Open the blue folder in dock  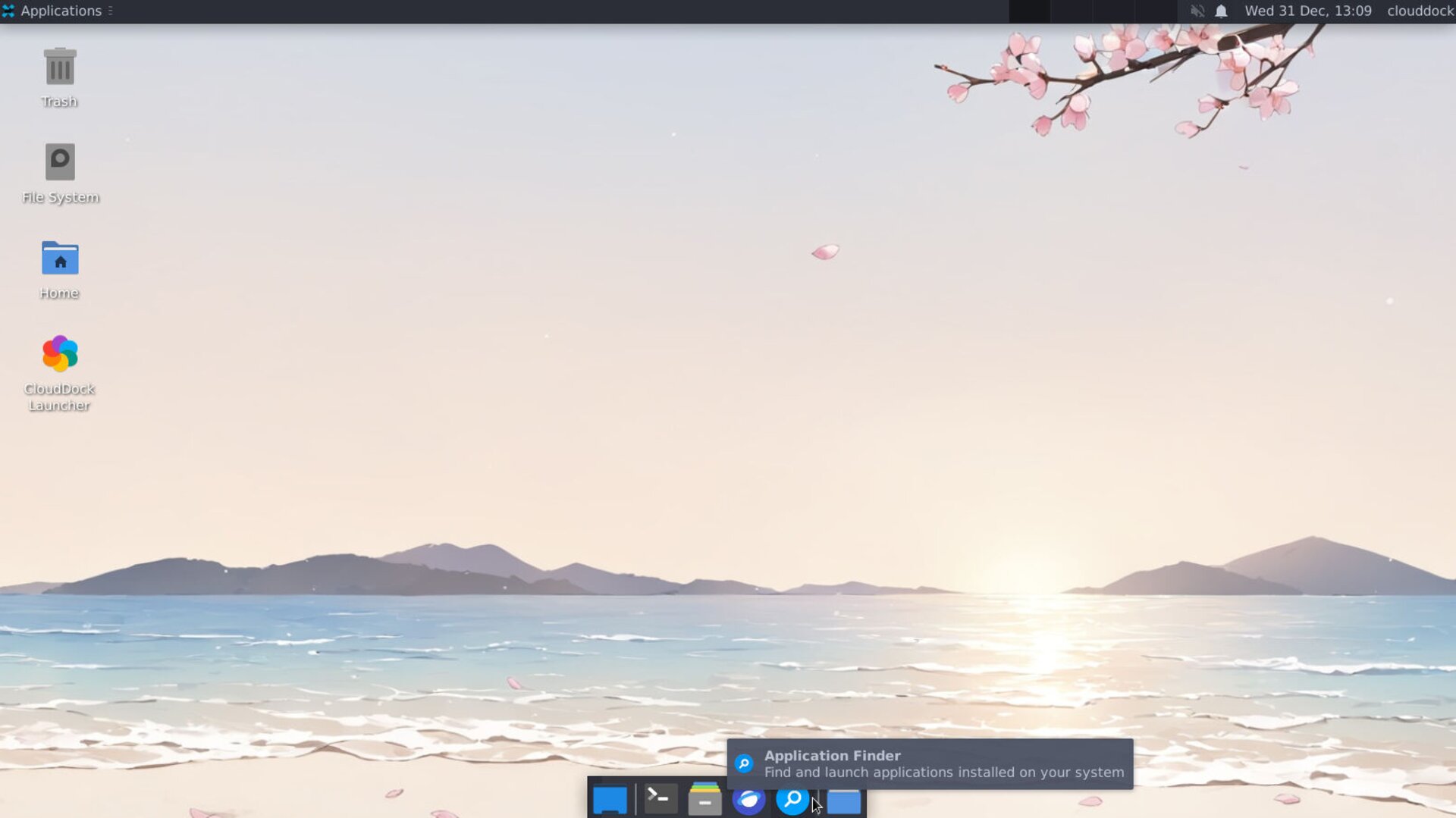click(x=844, y=801)
